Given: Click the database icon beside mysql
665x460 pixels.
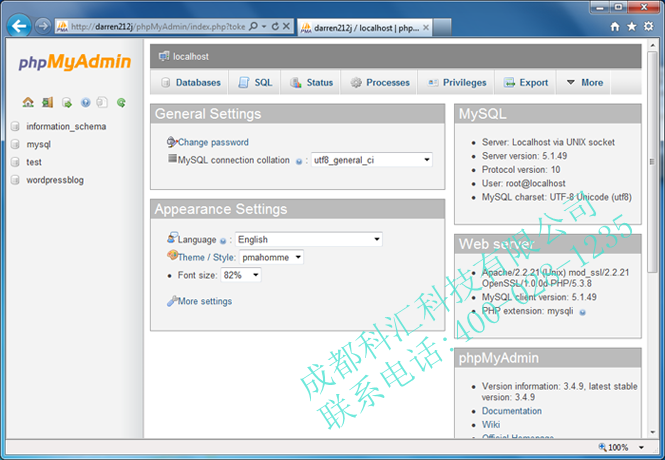Looking at the screenshot, I should (15, 144).
